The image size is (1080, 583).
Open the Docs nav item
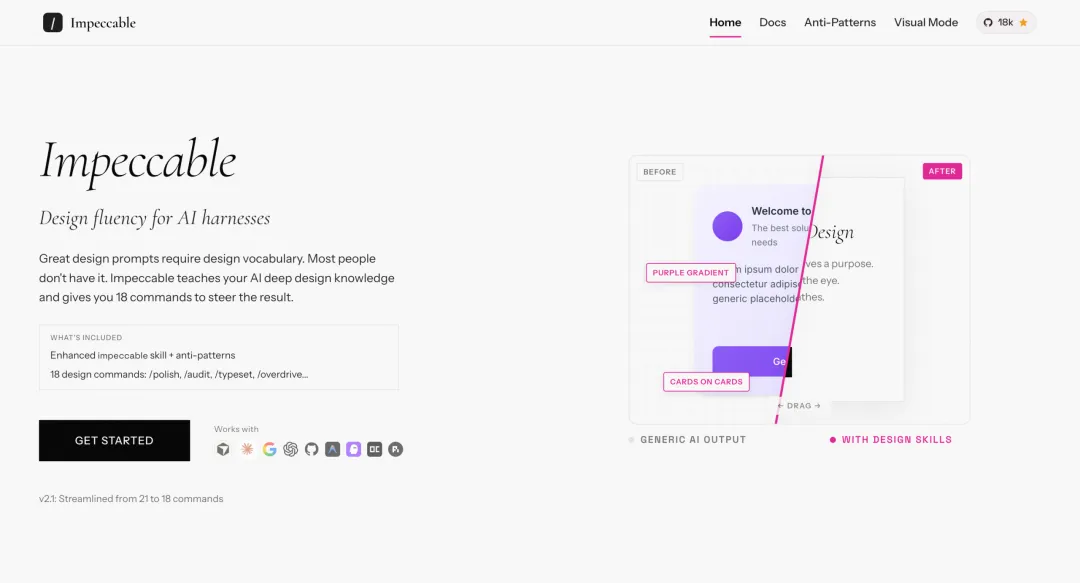pyautogui.click(x=772, y=23)
